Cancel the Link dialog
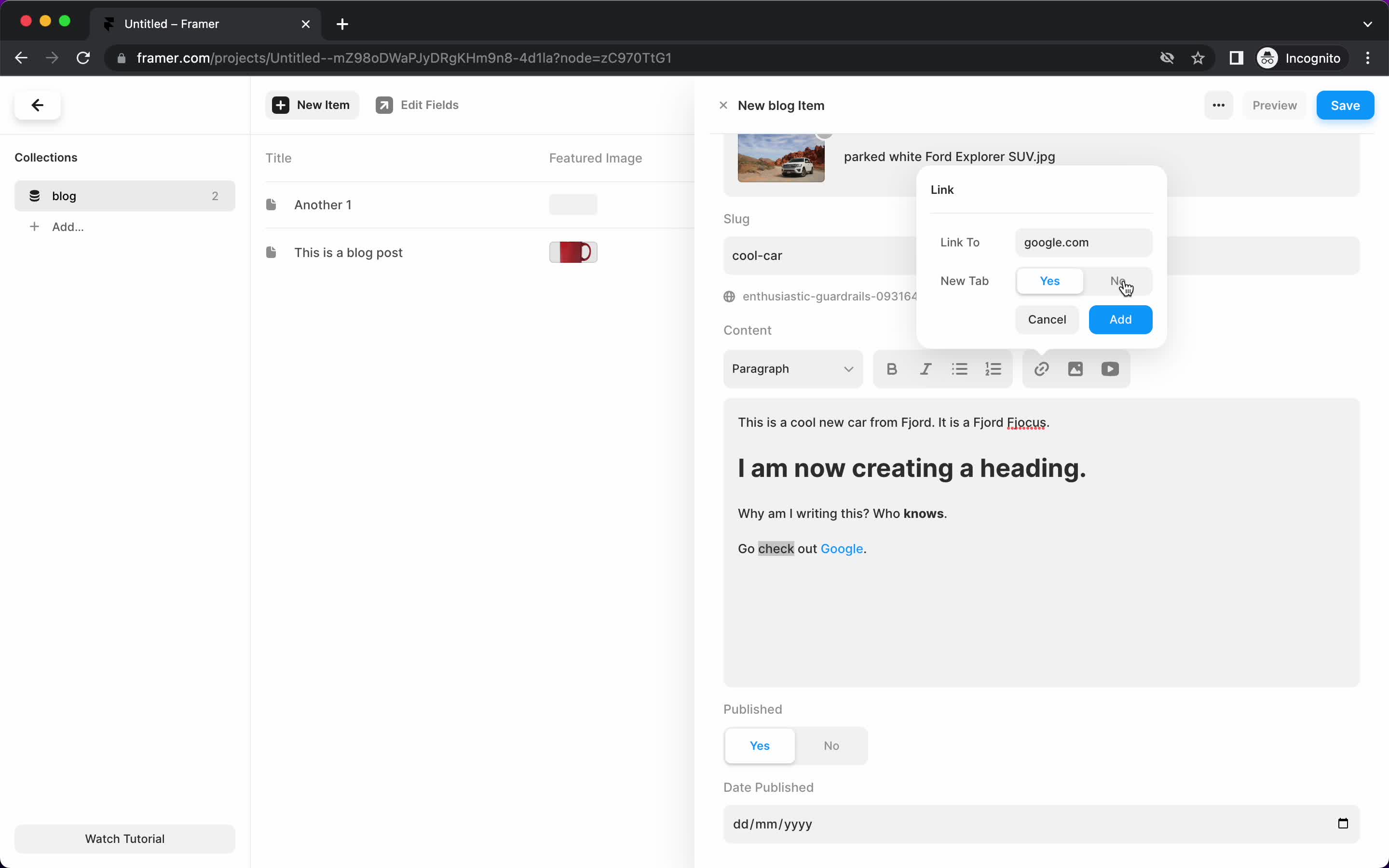Viewport: 1389px width, 868px height. (x=1047, y=320)
